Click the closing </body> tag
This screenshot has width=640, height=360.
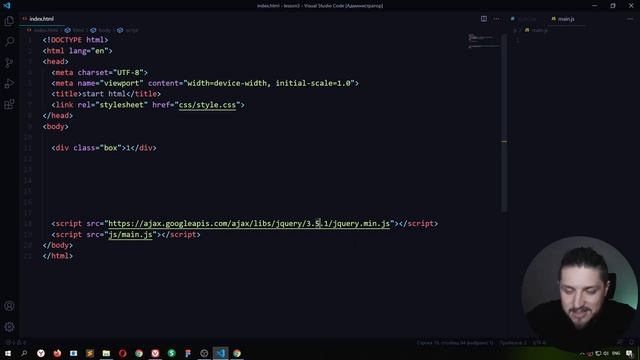pos(58,245)
